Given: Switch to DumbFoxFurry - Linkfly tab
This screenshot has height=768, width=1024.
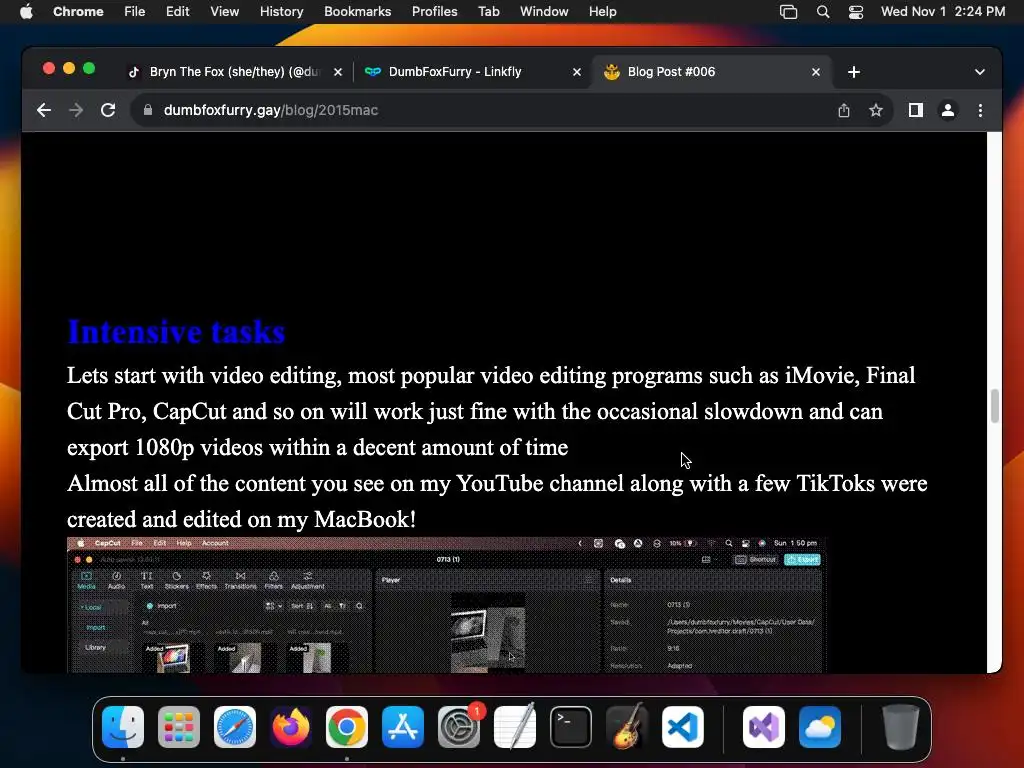Looking at the screenshot, I should coord(472,72).
